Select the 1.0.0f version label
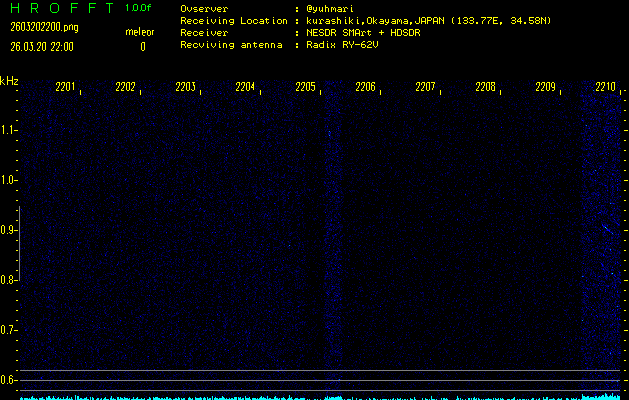629x400 pixels. (139, 8)
